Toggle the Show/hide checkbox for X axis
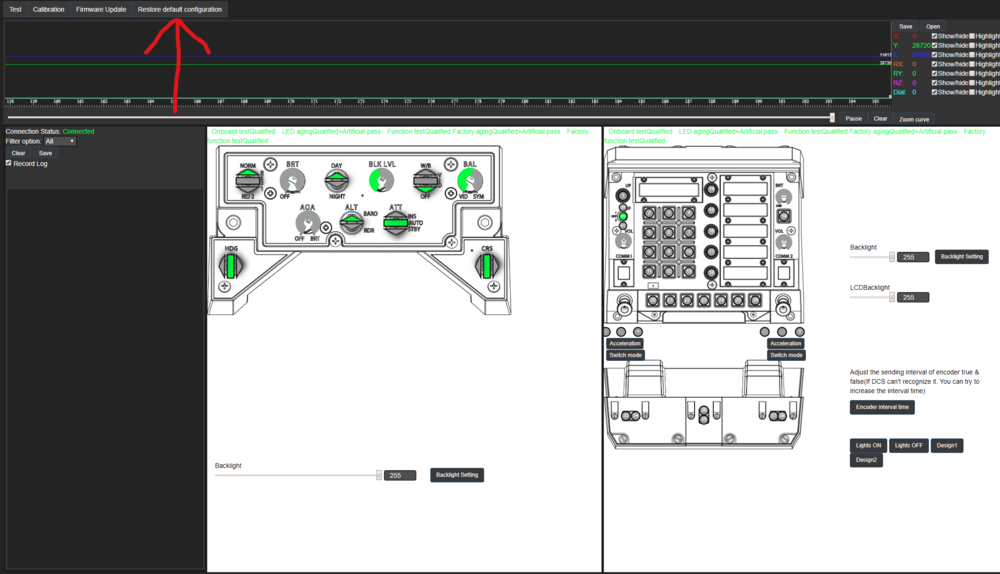The image size is (1000, 574). (934, 36)
